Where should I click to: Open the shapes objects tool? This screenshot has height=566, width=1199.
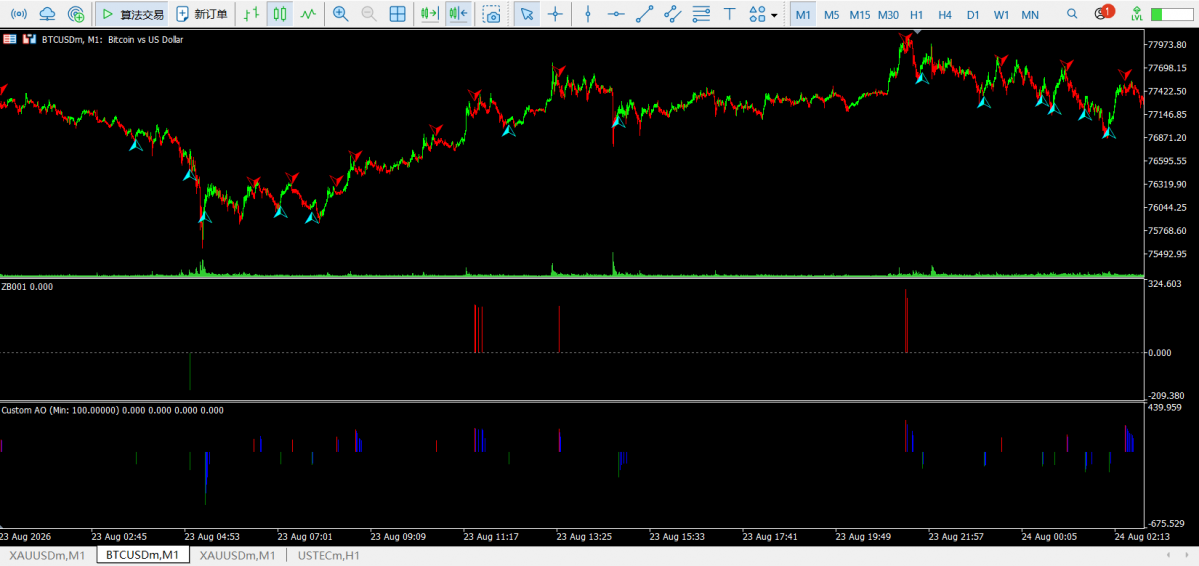point(757,14)
